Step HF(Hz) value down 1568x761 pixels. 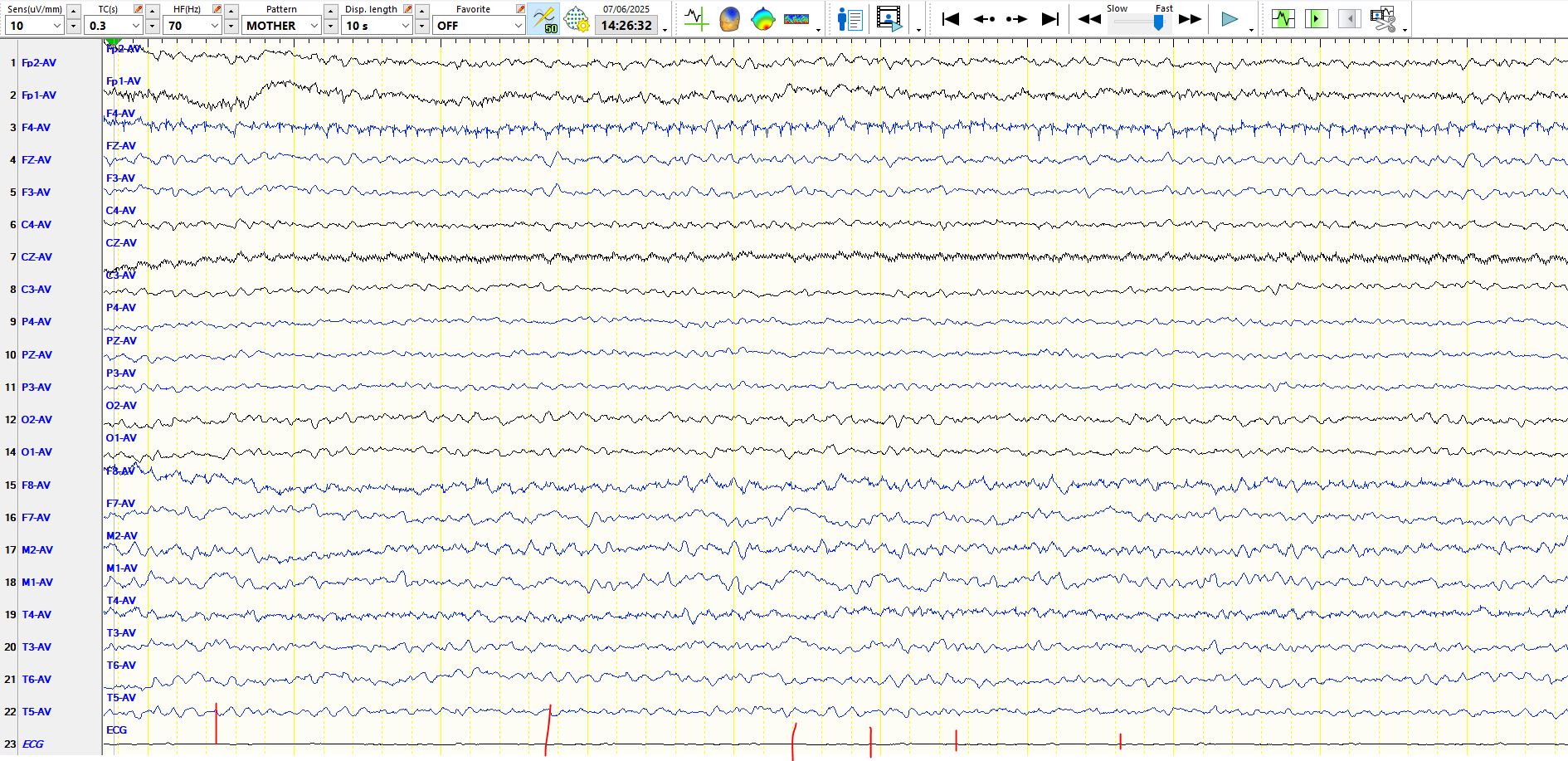pyautogui.click(x=231, y=26)
